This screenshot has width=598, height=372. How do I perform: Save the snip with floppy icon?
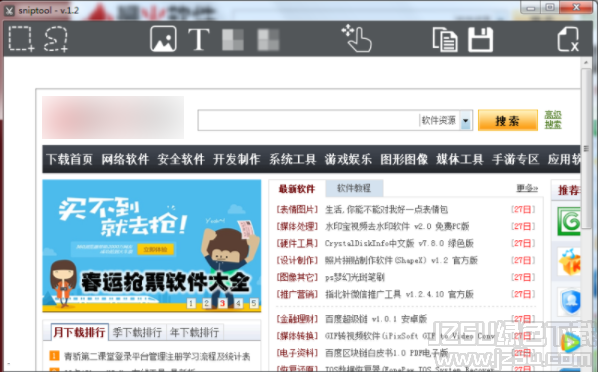click(481, 39)
